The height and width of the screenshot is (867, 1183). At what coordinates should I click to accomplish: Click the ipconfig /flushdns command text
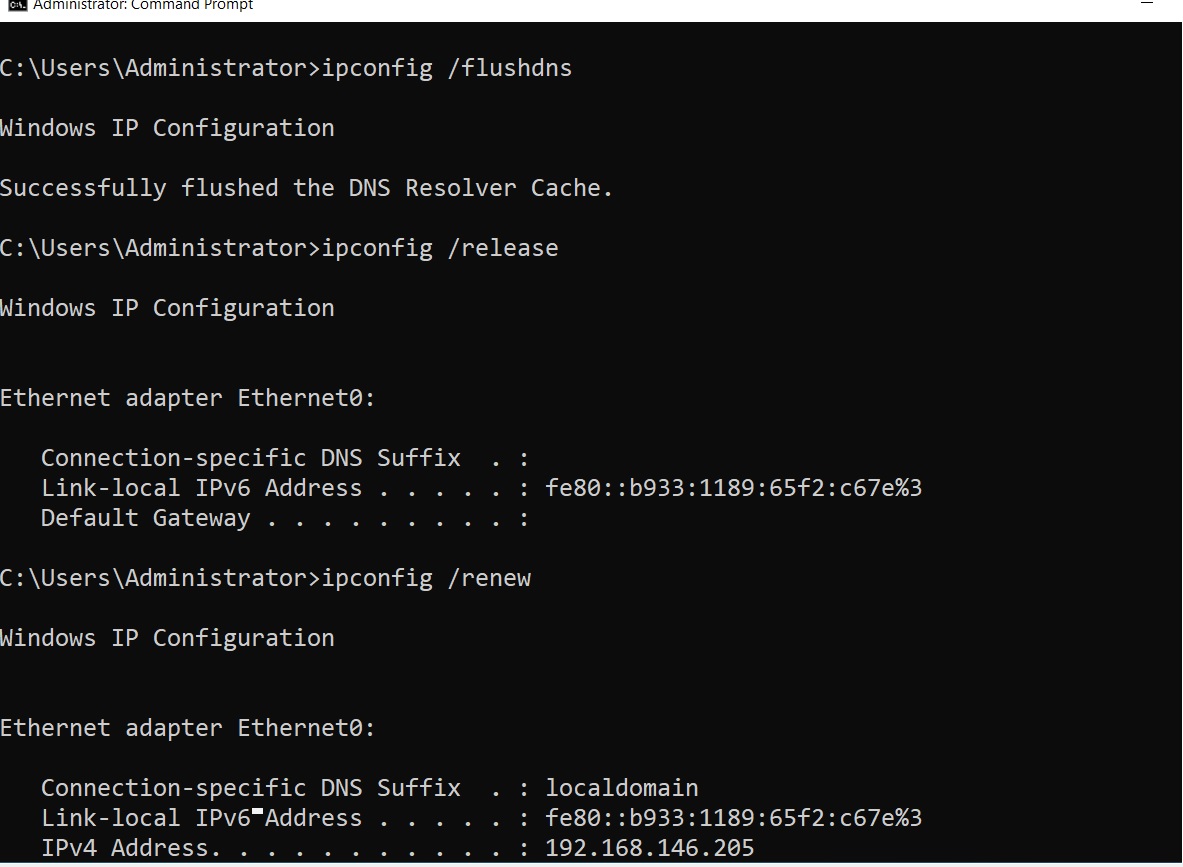447,68
